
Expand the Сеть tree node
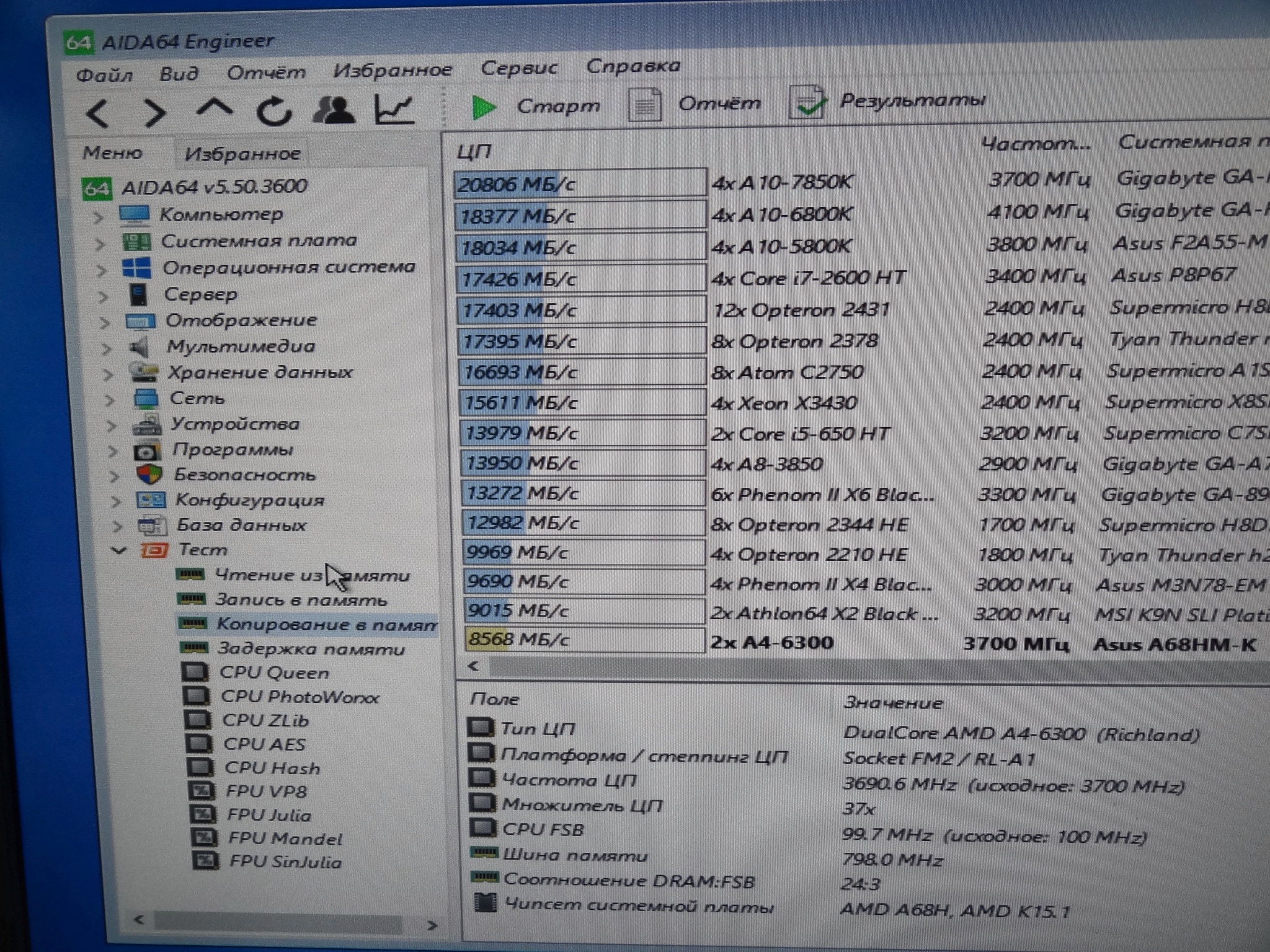[x=110, y=400]
